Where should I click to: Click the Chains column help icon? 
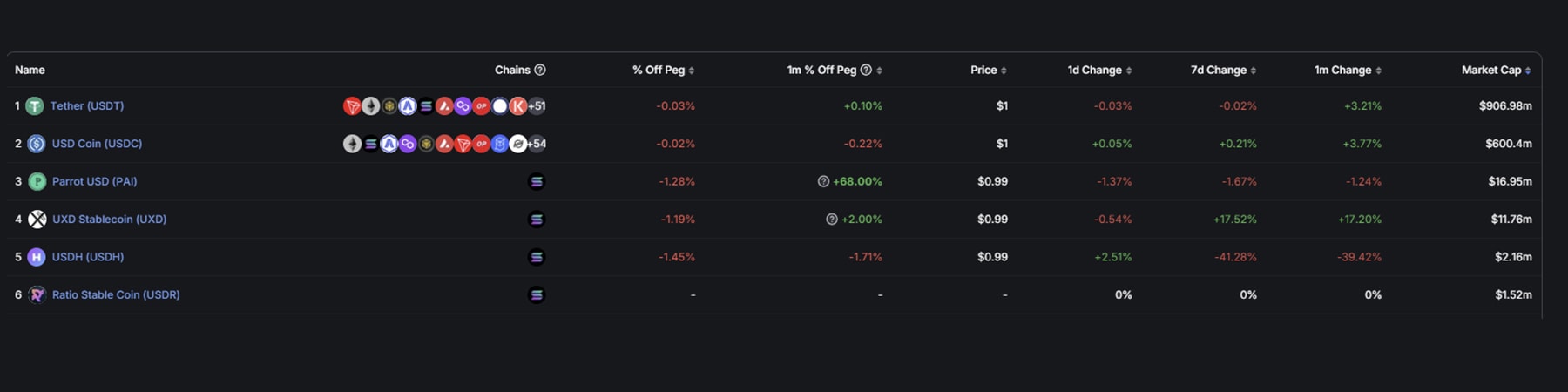[x=540, y=70]
